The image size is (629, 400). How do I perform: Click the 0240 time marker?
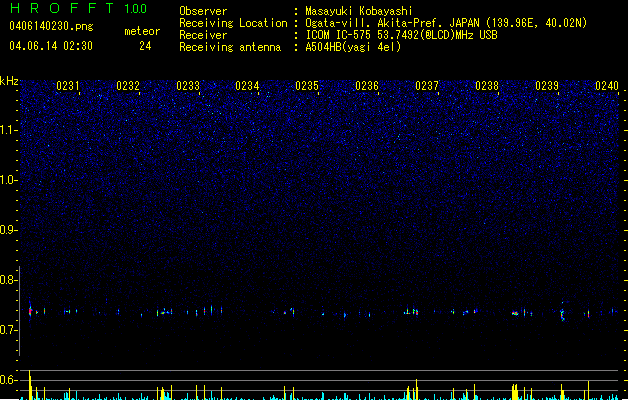pos(607,86)
